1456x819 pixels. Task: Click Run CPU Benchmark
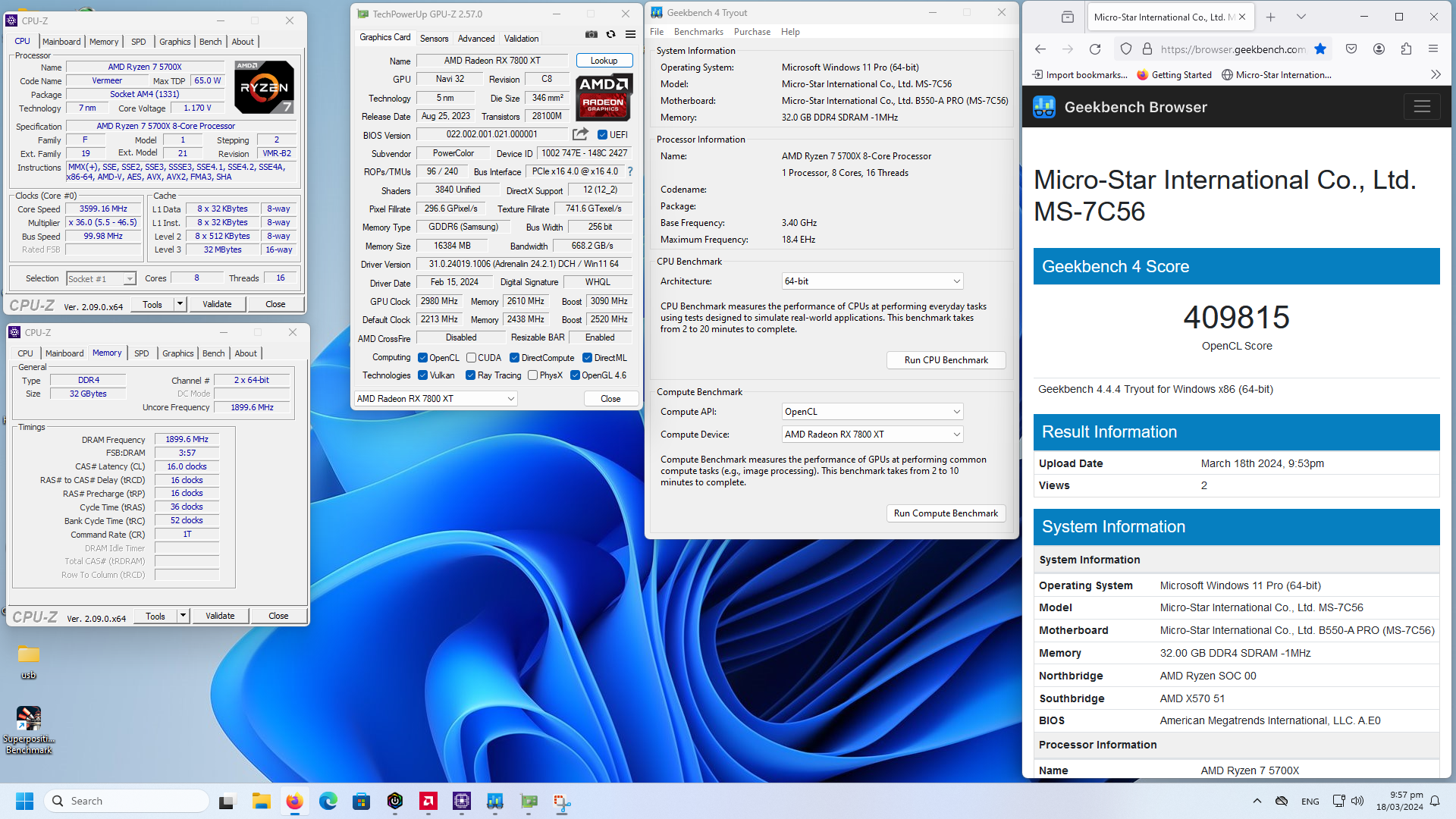click(946, 360)
